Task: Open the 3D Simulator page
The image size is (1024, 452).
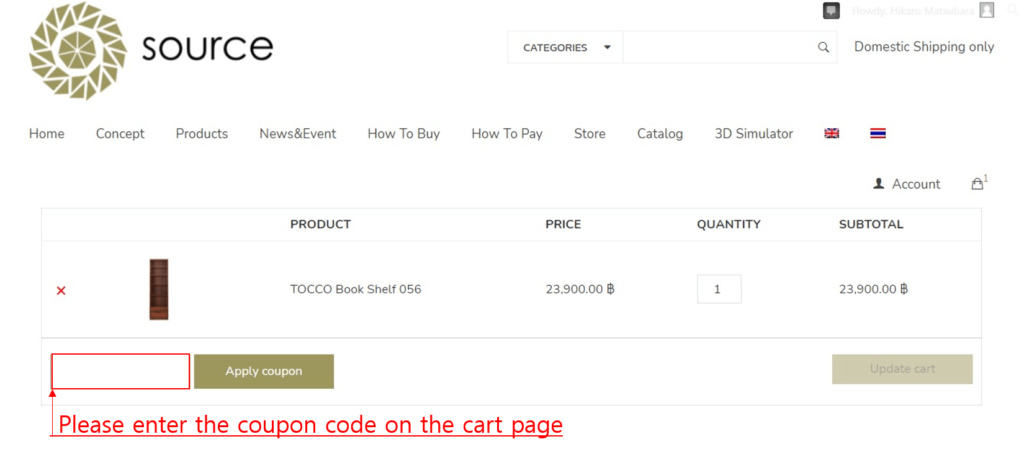Action: click(753, 133)
